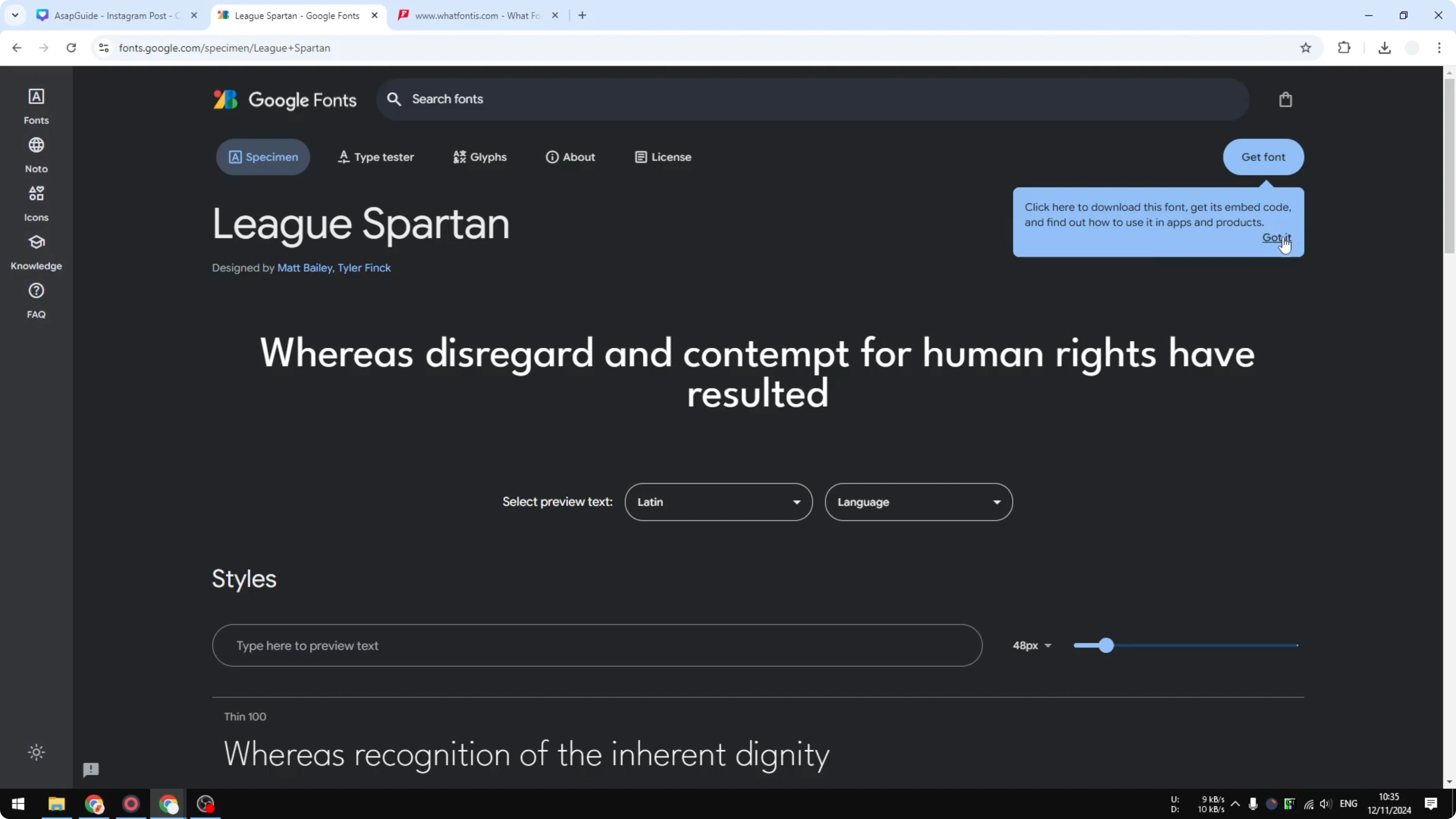1456x819 pixels.
Task: Open the whatfontis.com browser tab
Action: pyautogui.click(x=478, y=15)
